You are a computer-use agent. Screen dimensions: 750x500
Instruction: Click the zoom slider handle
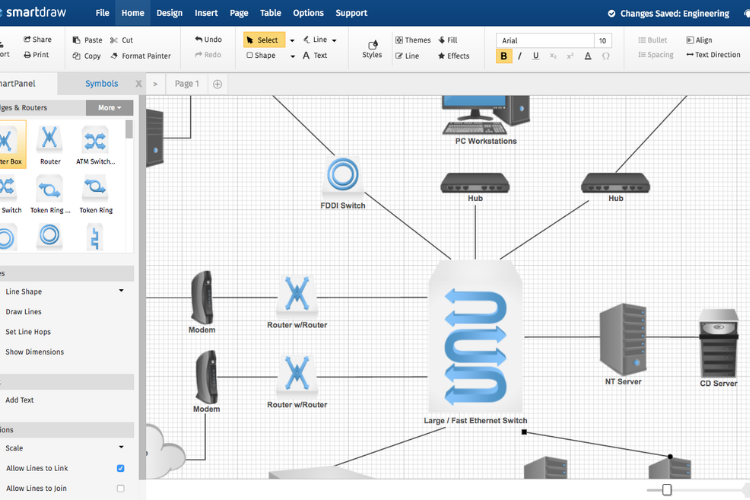point(667,490)
